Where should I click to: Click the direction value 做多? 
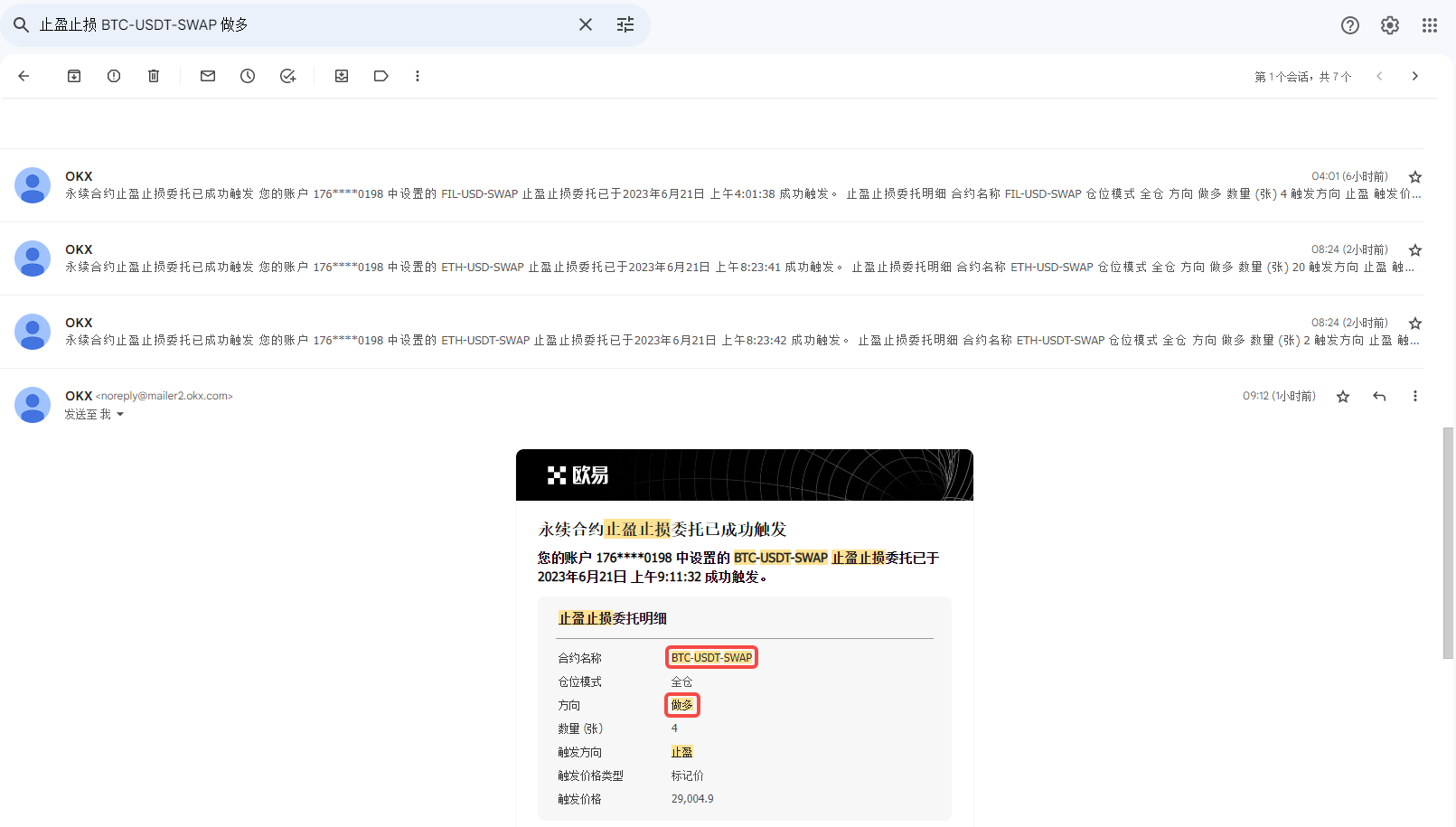682,705
